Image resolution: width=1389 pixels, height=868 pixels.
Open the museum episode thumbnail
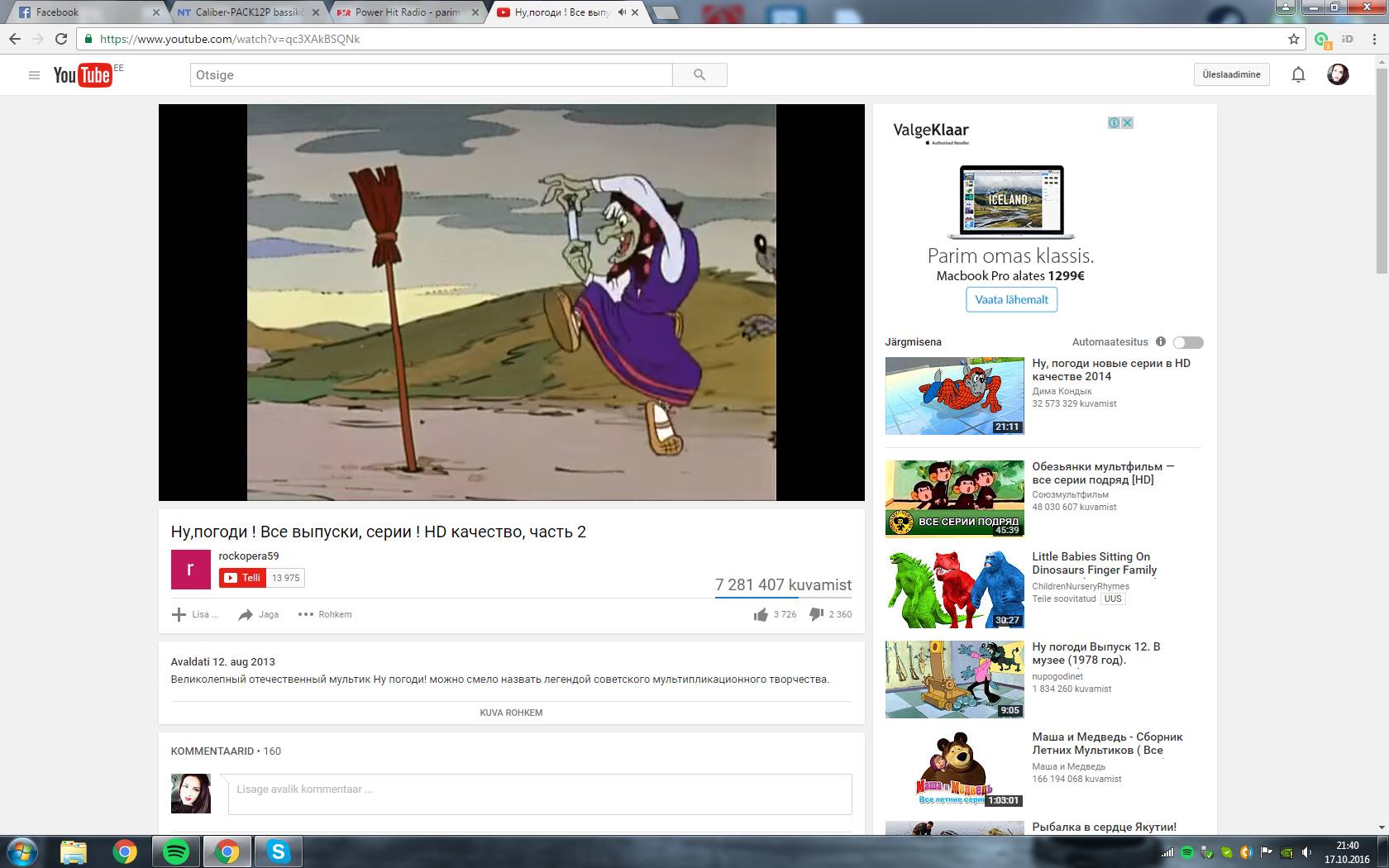pyautogui.click(x=954, y=680)
